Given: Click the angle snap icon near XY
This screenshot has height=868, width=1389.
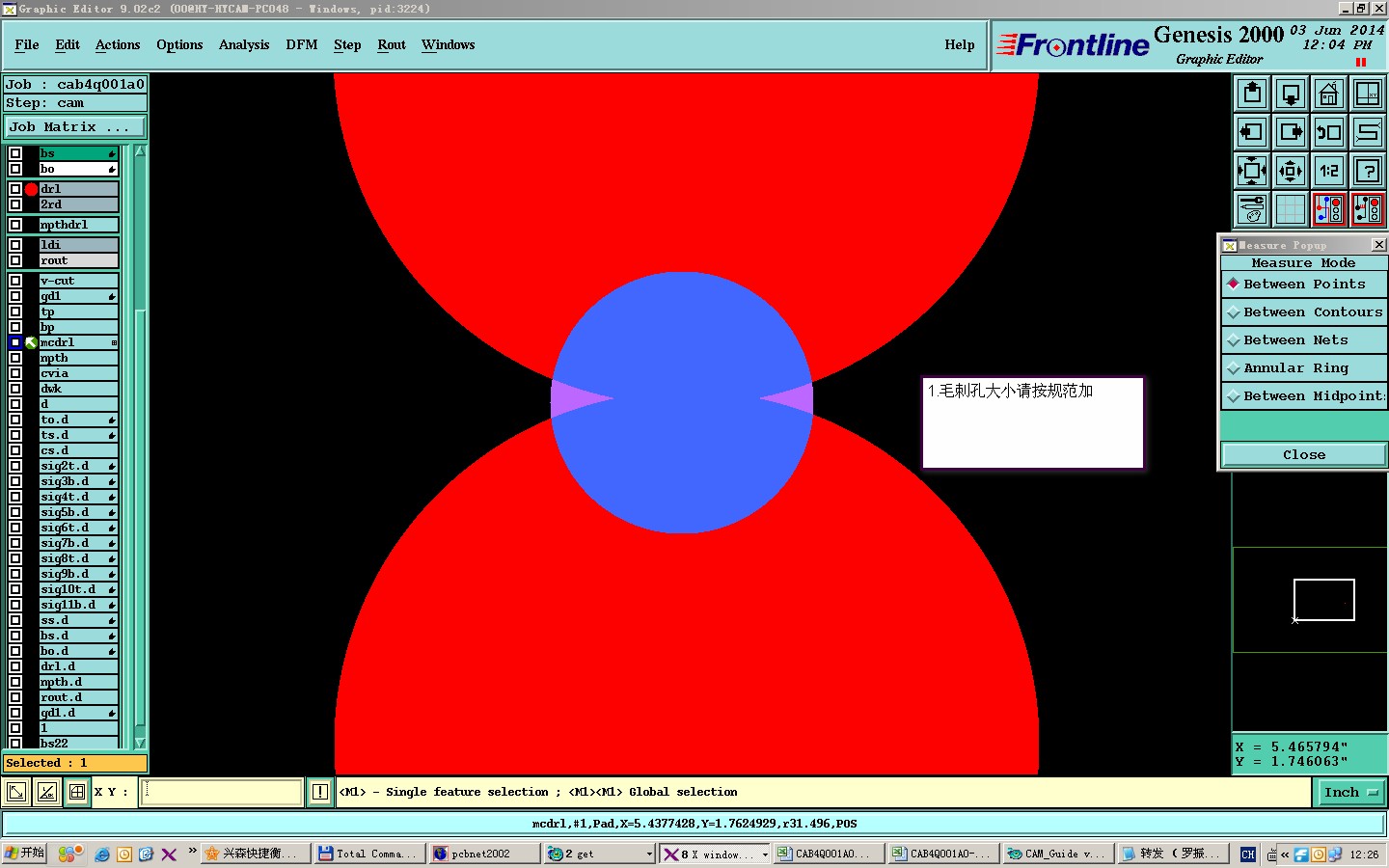Looking at the screenshot, I should pos(46,793).
